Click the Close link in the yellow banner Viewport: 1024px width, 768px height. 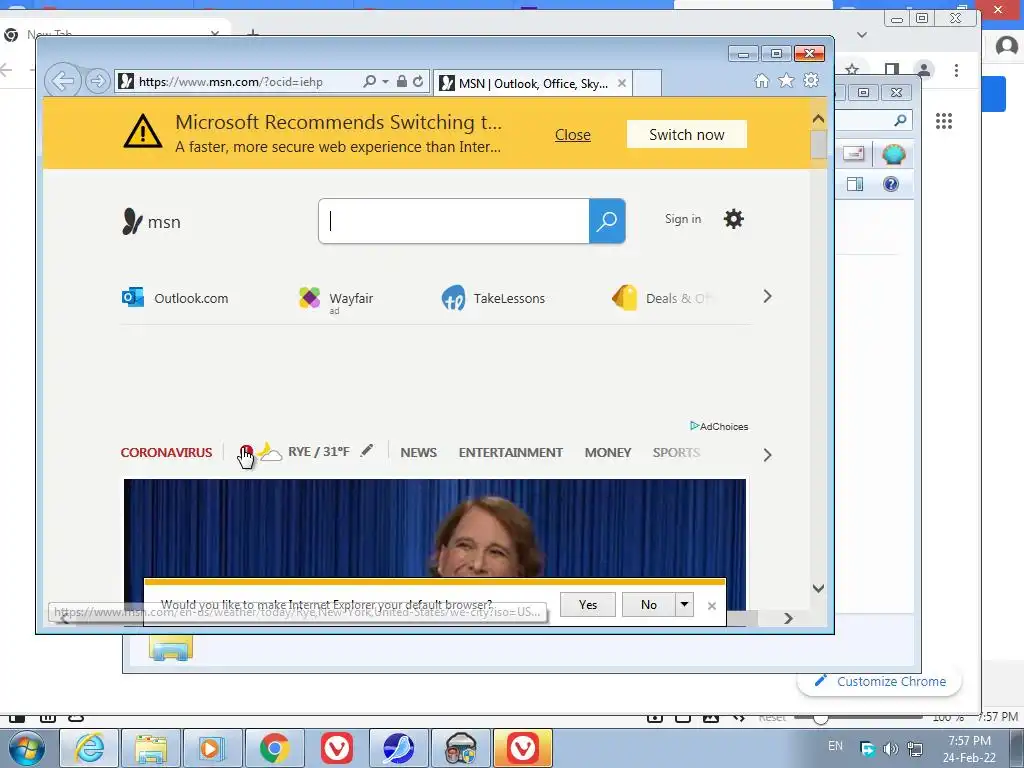tap(573, 135)
